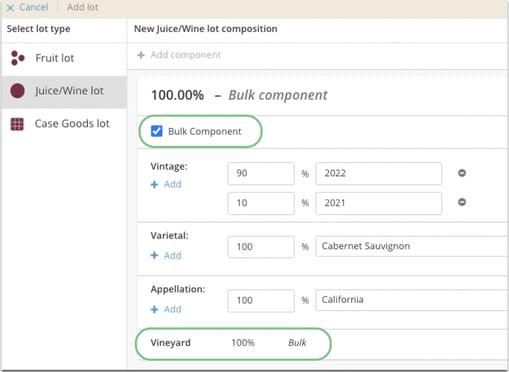Image resolution: width=509 pixels, height=372 pixels.
Task: Click the Add component plus icon
Action: click(x=141, y=55)
